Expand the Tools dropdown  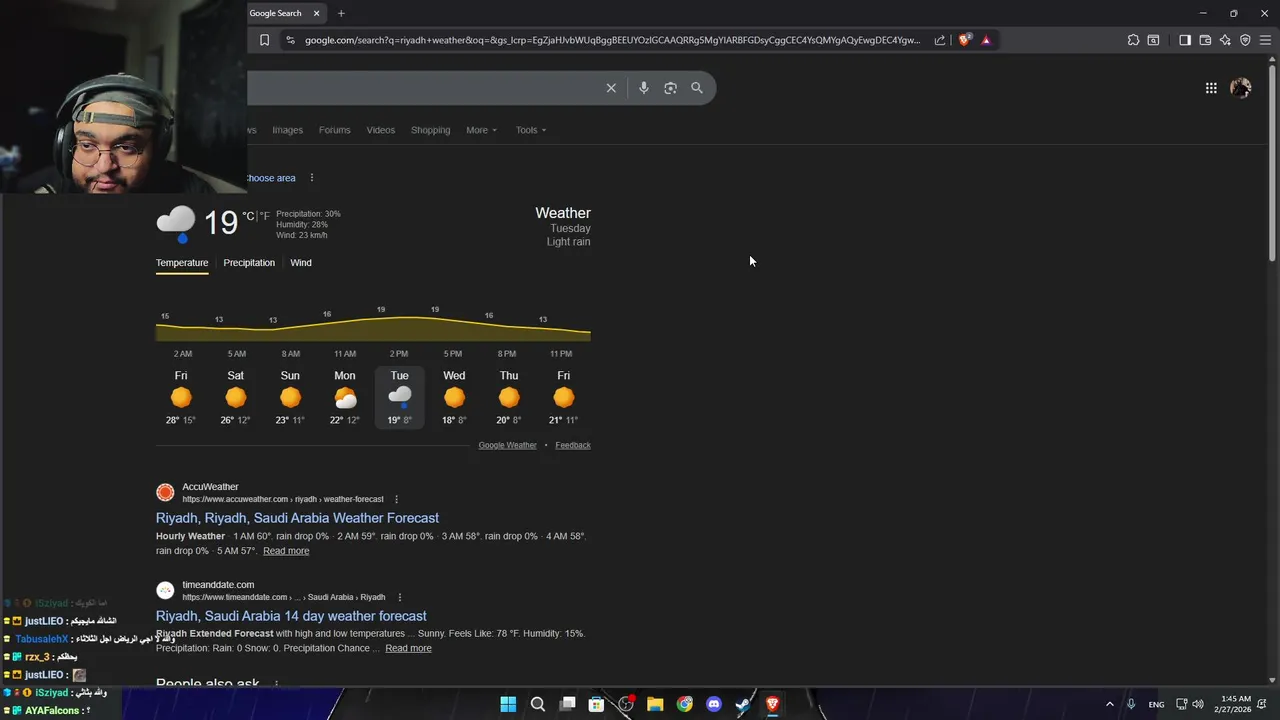pos(531,130)
